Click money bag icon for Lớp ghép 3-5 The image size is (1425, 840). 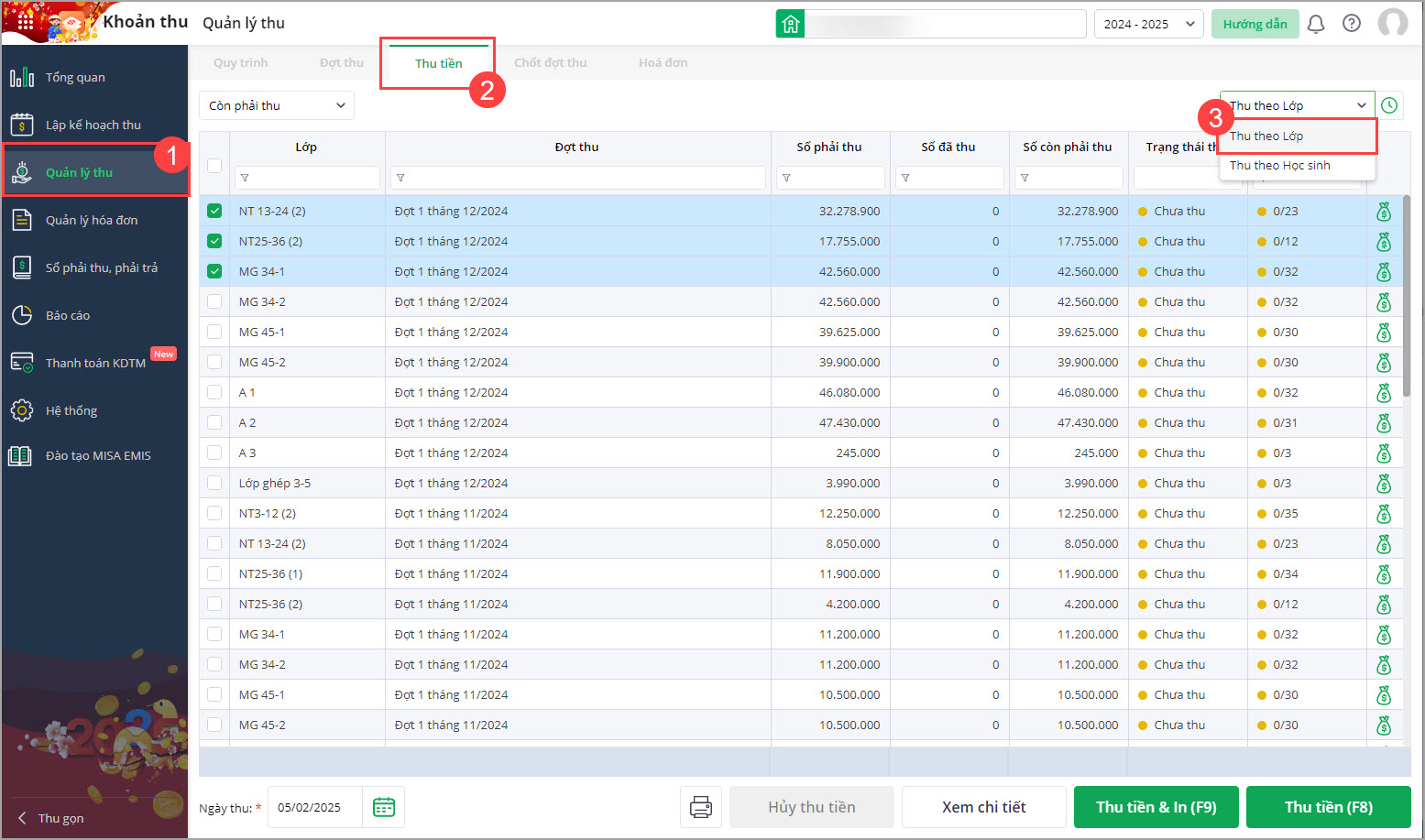[1384, 484]
